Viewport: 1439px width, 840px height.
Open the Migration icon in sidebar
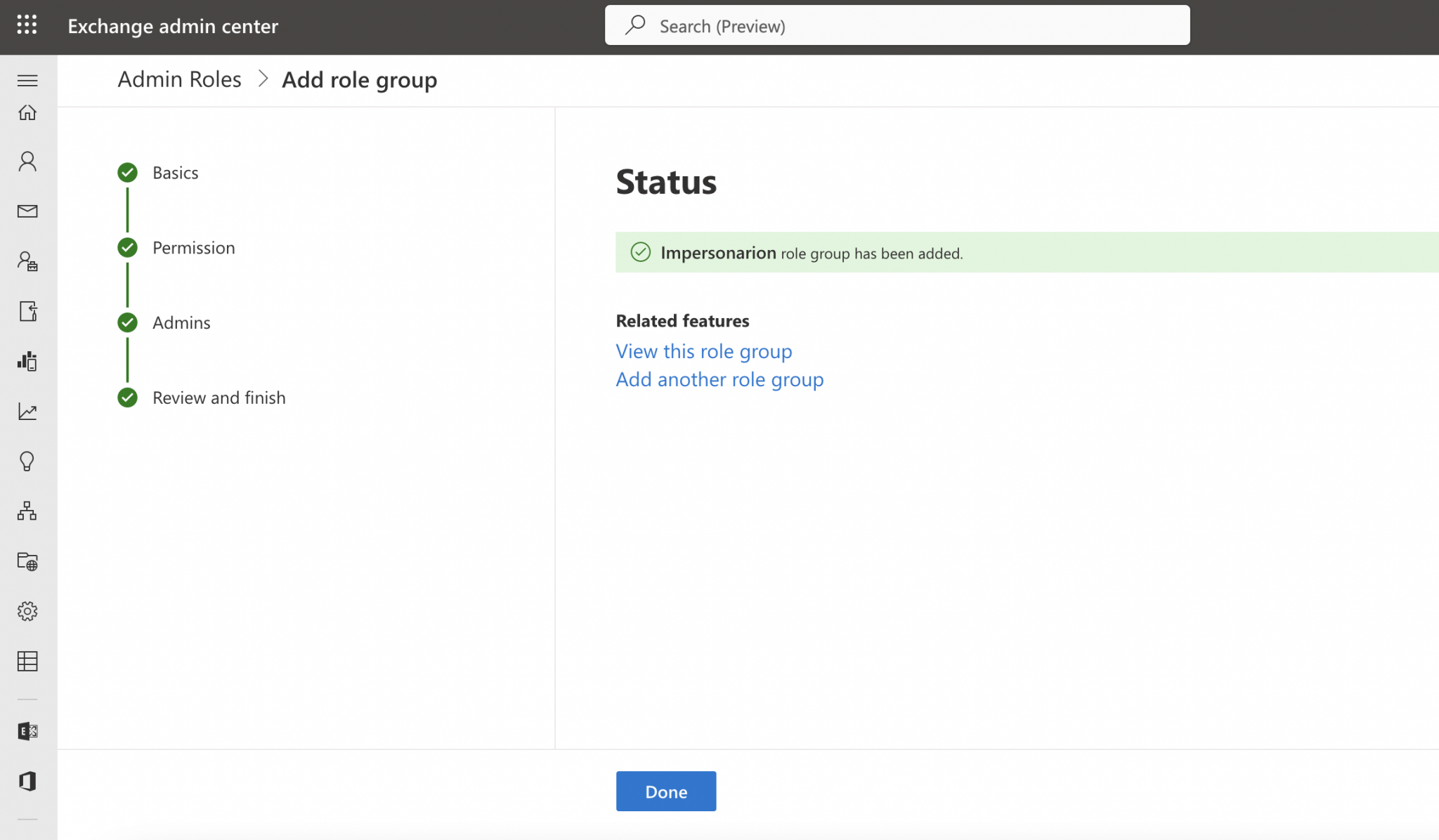click(27, 312)
